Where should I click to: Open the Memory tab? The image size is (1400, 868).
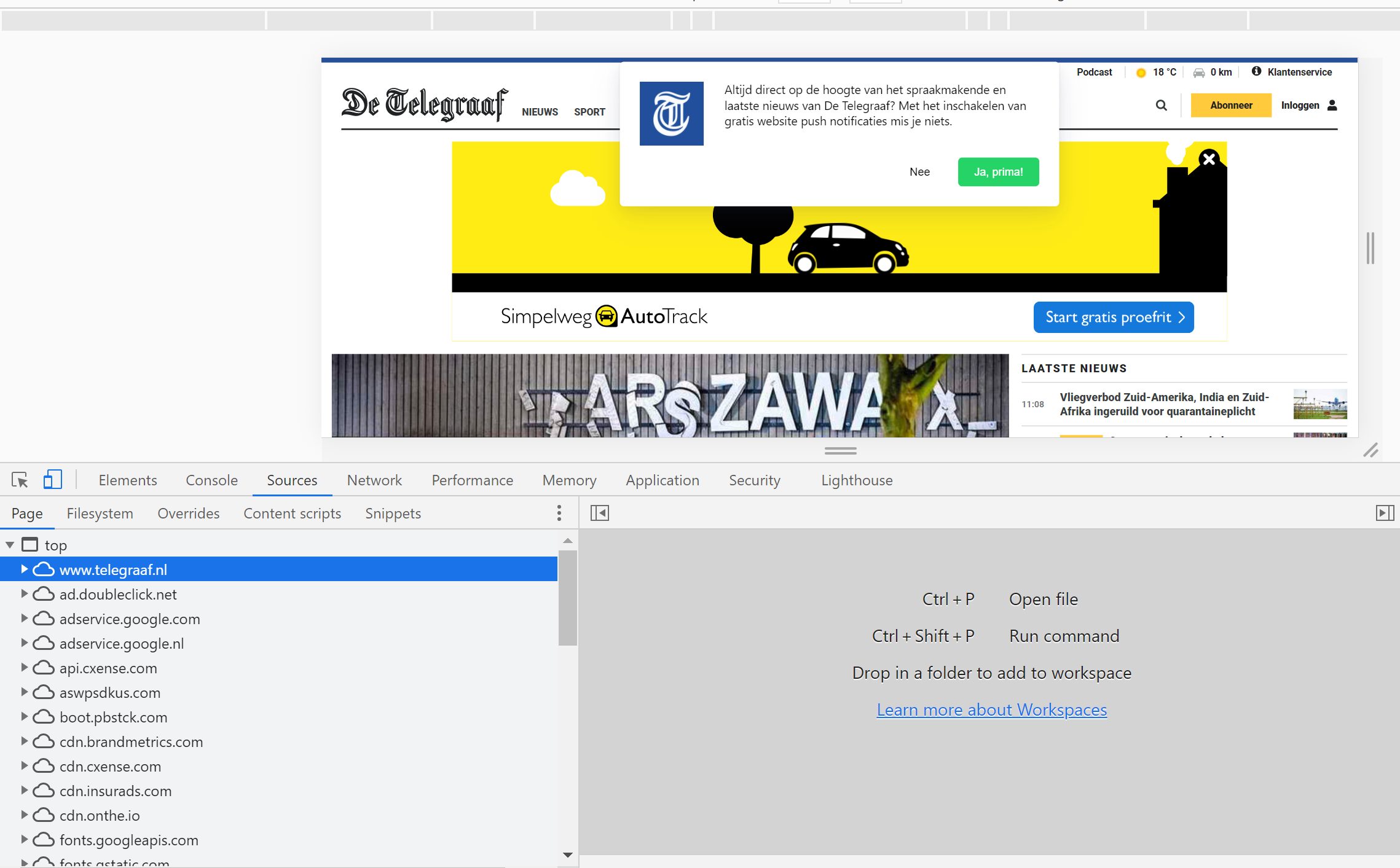click(569, 480)
